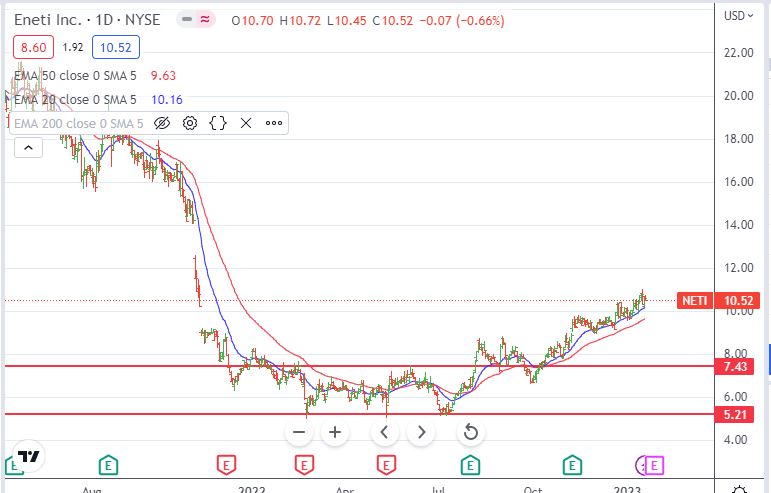Open more options for EMA 200 indicator
771x493 pixels.
(274, 123)
